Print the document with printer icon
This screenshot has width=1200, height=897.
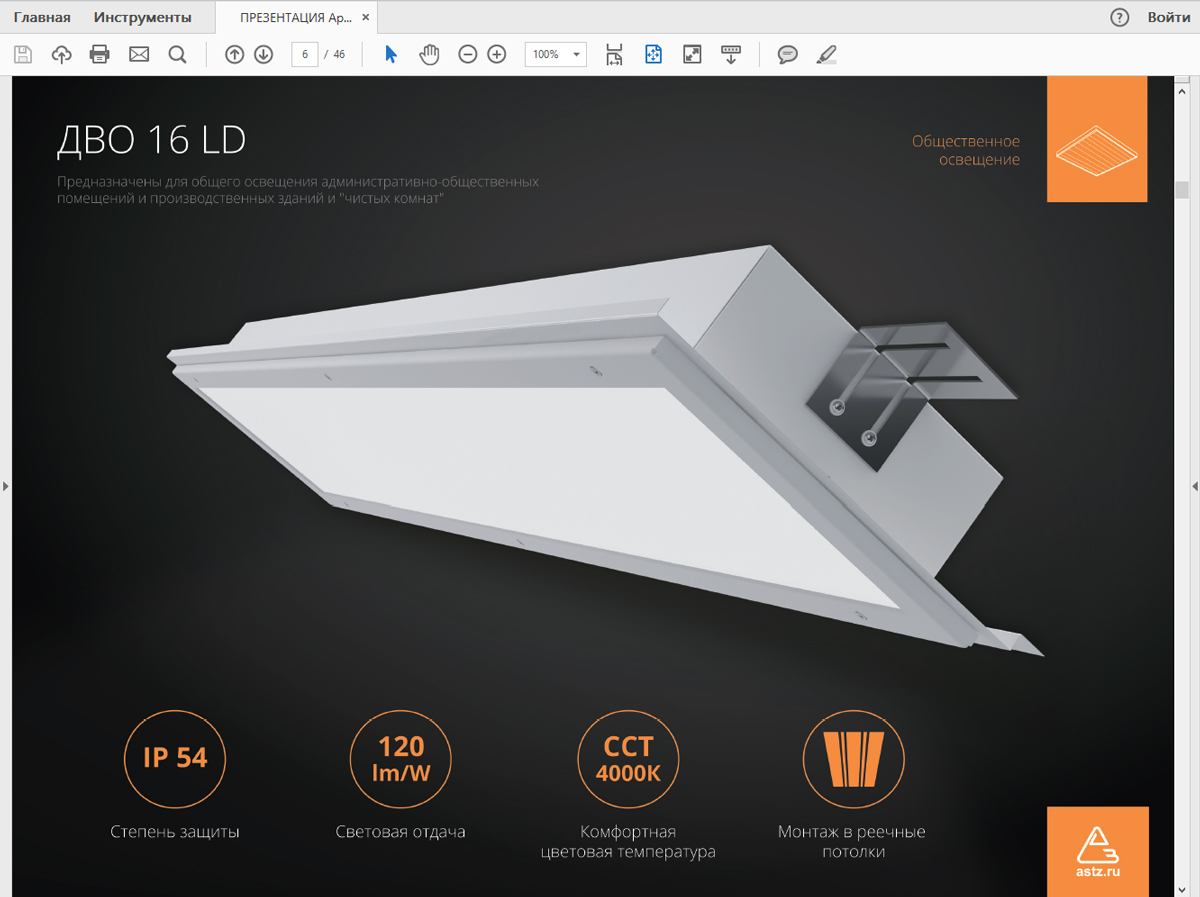click(100, 55)
